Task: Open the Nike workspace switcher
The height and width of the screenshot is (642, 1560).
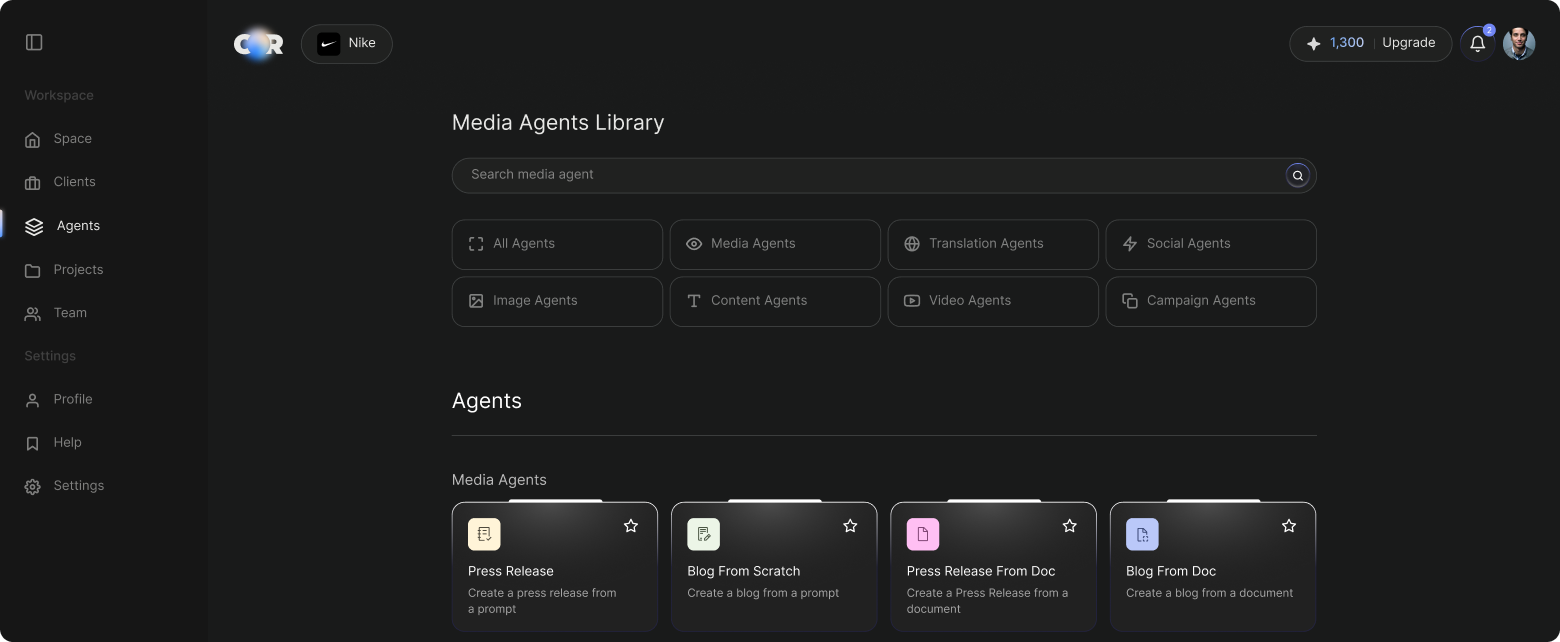Action: point(346,43)
